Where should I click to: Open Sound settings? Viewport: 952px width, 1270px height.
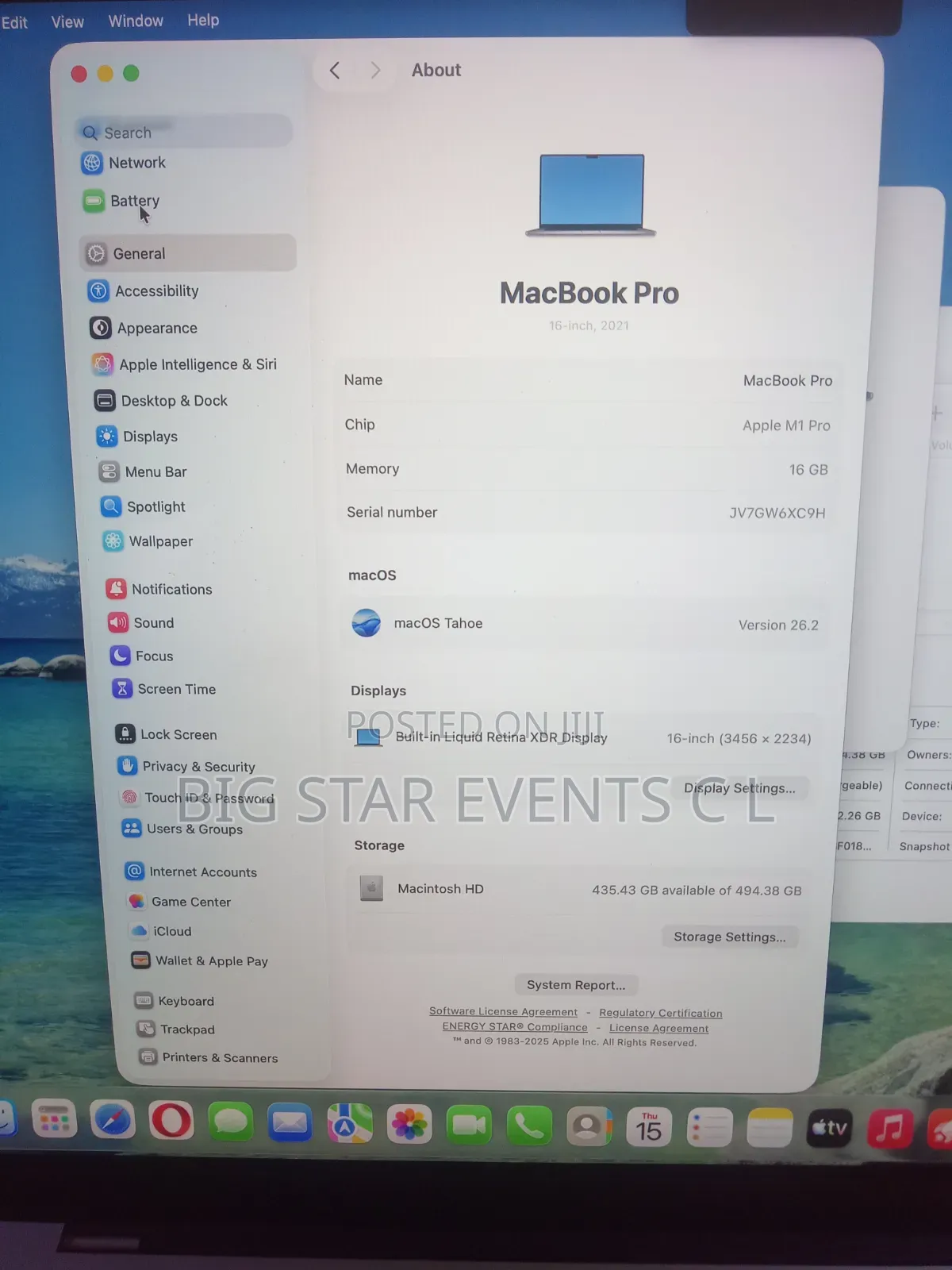[x=141, y=623]
